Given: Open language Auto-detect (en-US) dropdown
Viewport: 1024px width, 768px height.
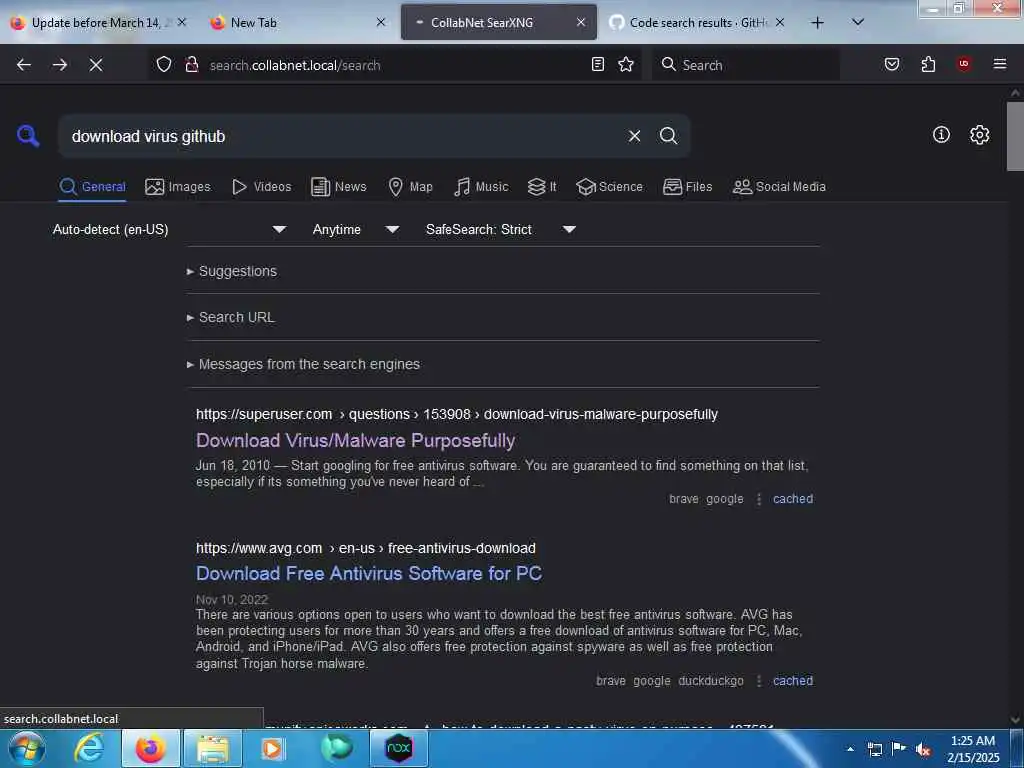Looking at the screenshot, I should [x=169, y=229].
